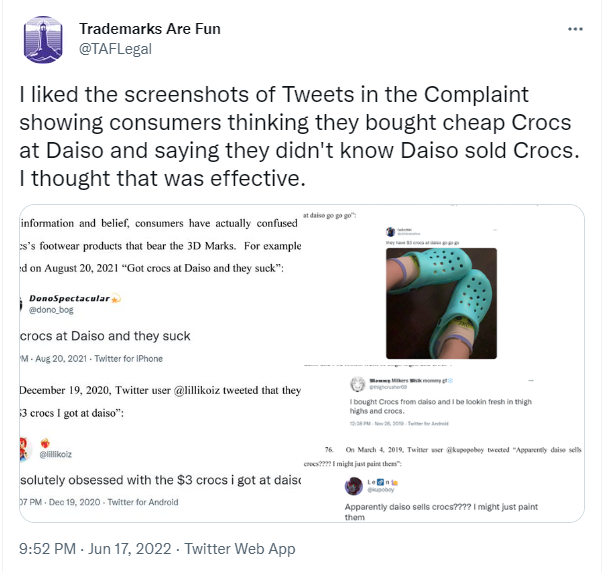Open the Twitter Web App source link

(x=241, y=548)
